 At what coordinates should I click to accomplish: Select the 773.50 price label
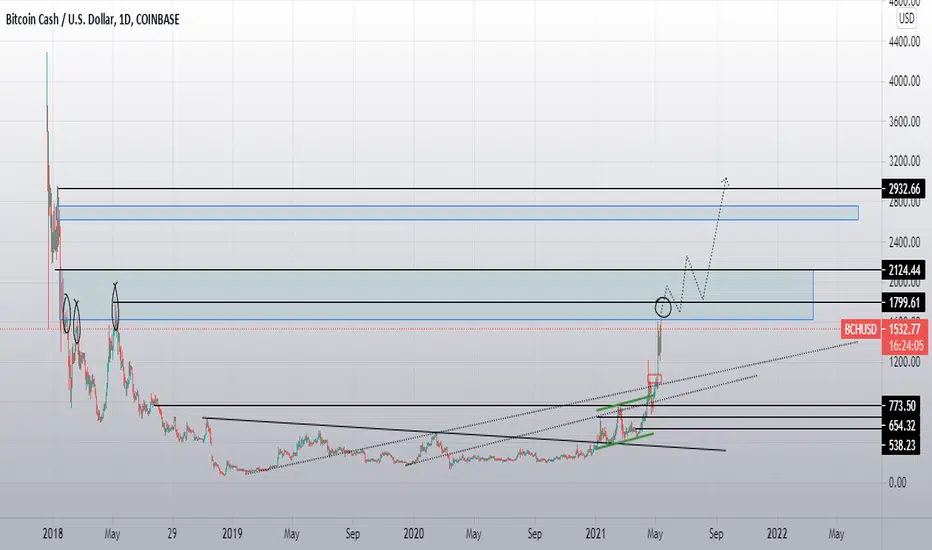click(902, 406)
